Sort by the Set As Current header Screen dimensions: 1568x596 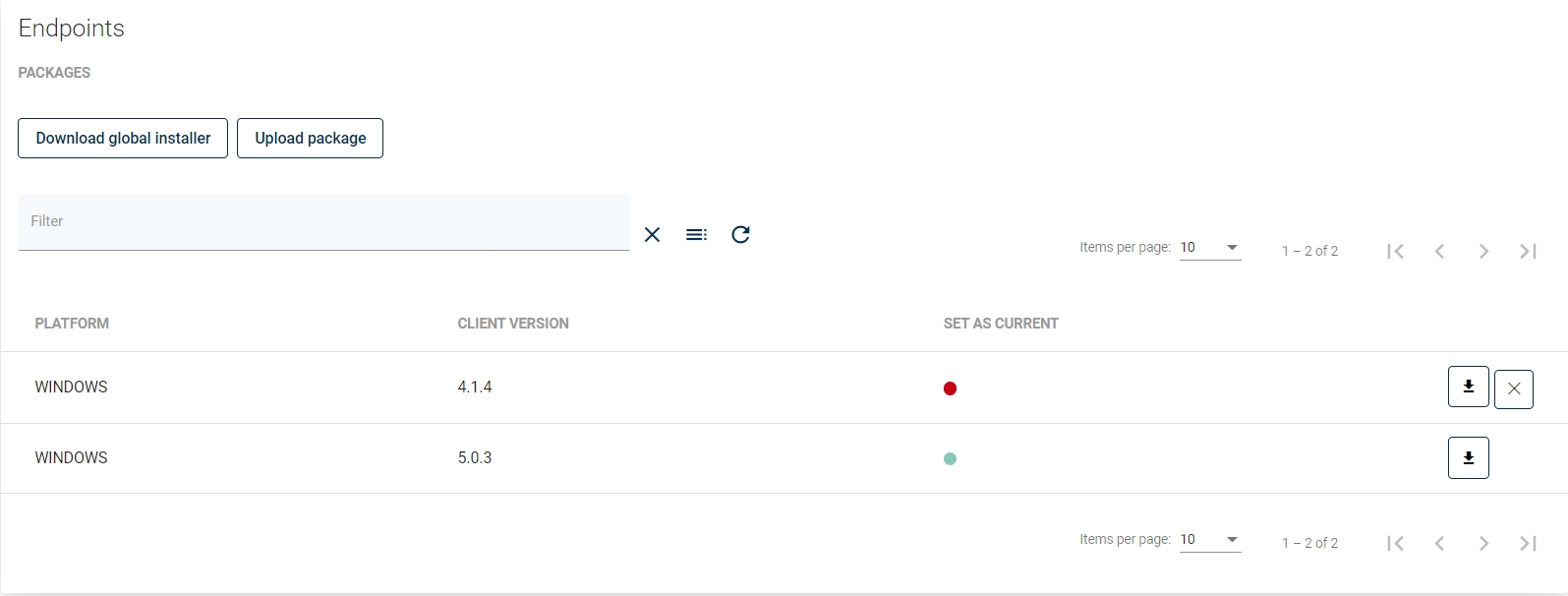coord(1001,324)
